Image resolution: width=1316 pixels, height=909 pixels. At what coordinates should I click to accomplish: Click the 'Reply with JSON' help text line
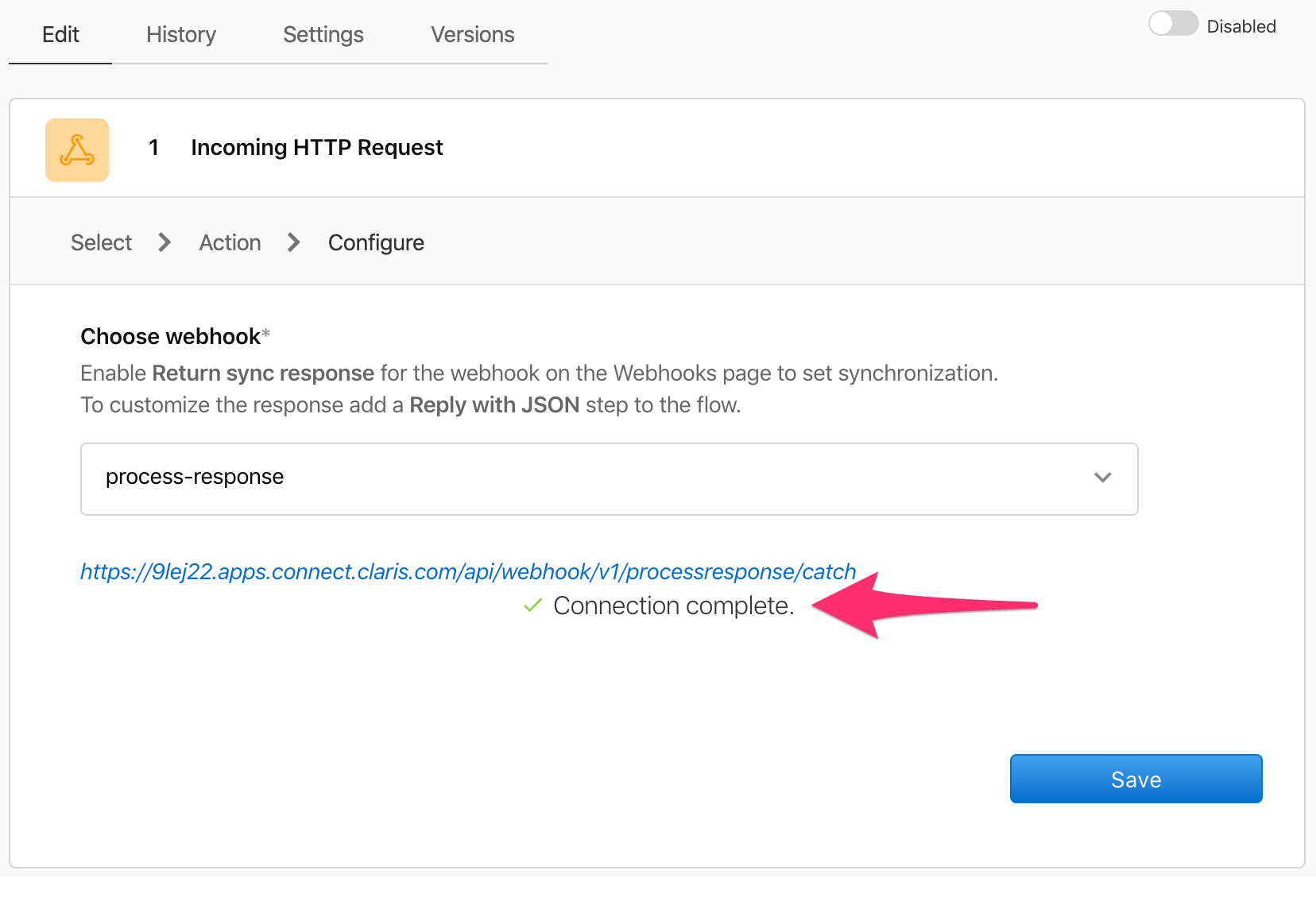pyautogui.click(x=411, y=405)
